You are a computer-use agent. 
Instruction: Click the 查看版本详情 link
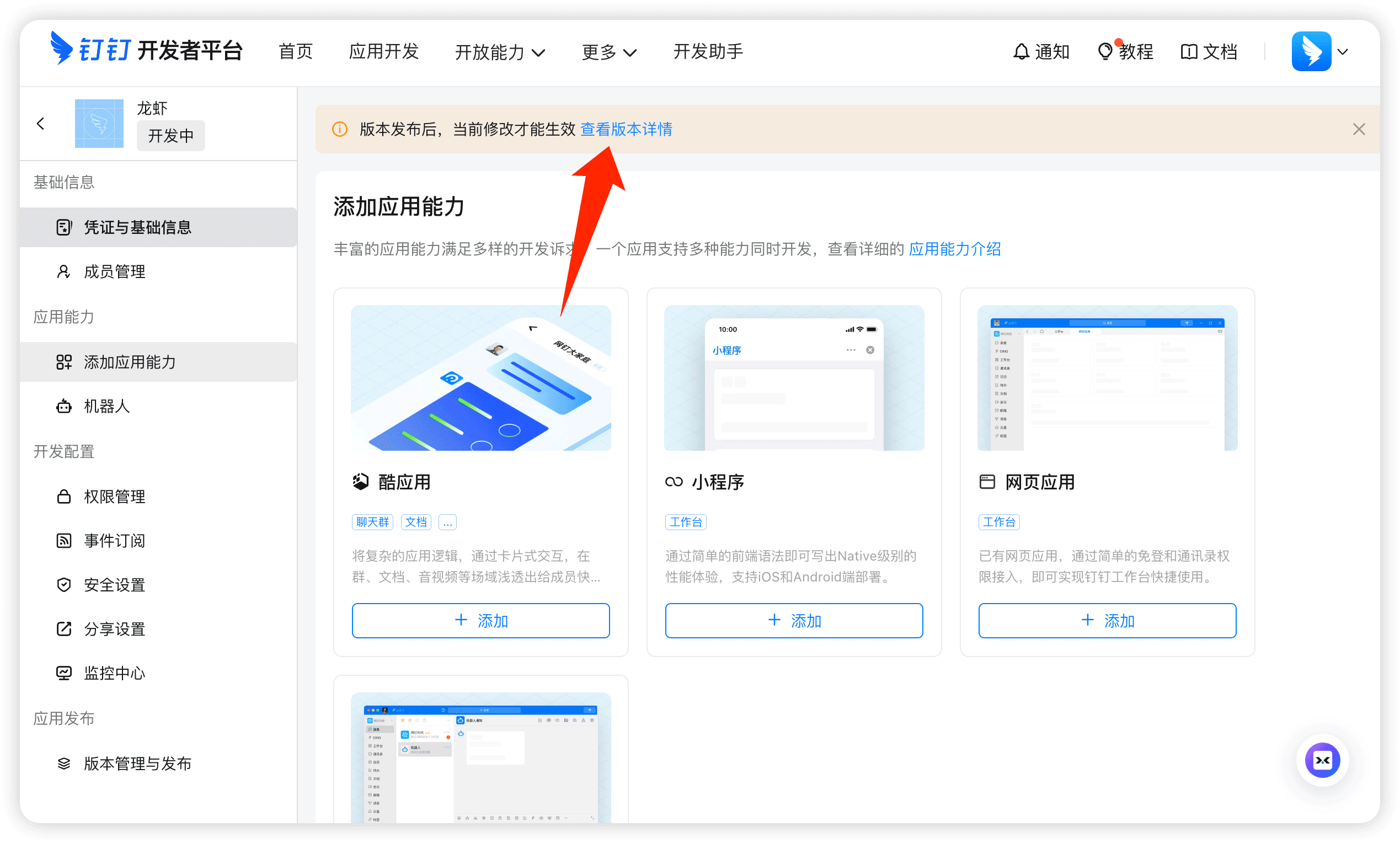(x=626, y=130)
